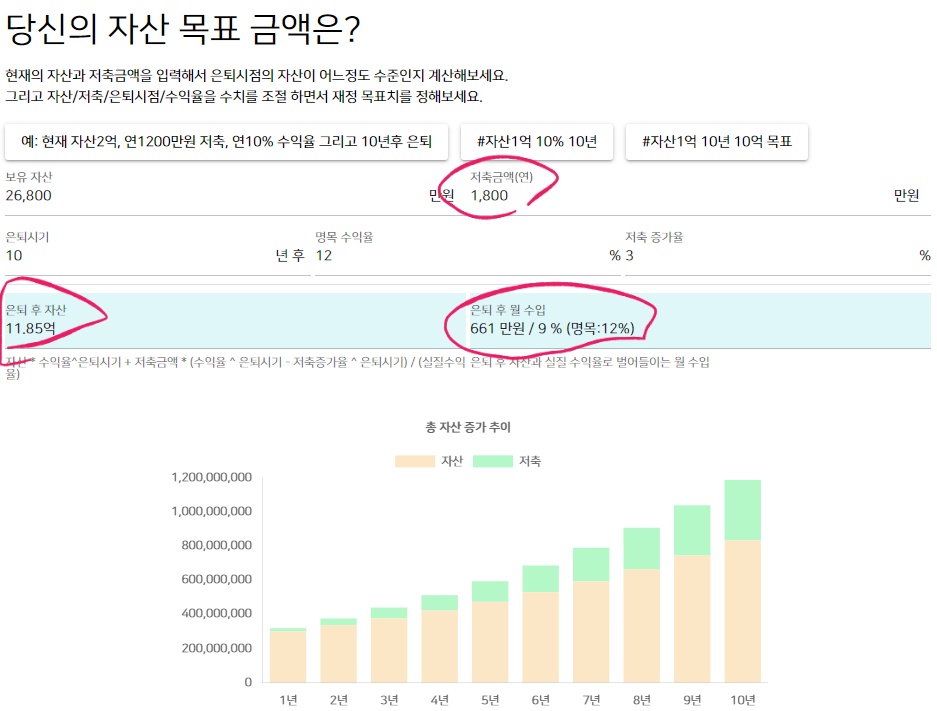Click the example preset showing 현재 자산2억

[x=230, y=141]
